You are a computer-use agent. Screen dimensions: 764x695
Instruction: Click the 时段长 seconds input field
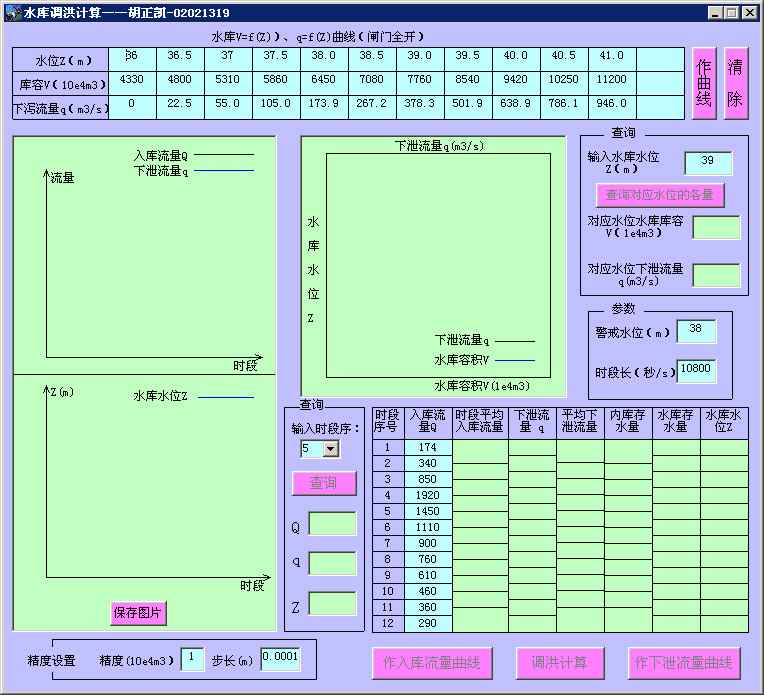tap(696, 371)
